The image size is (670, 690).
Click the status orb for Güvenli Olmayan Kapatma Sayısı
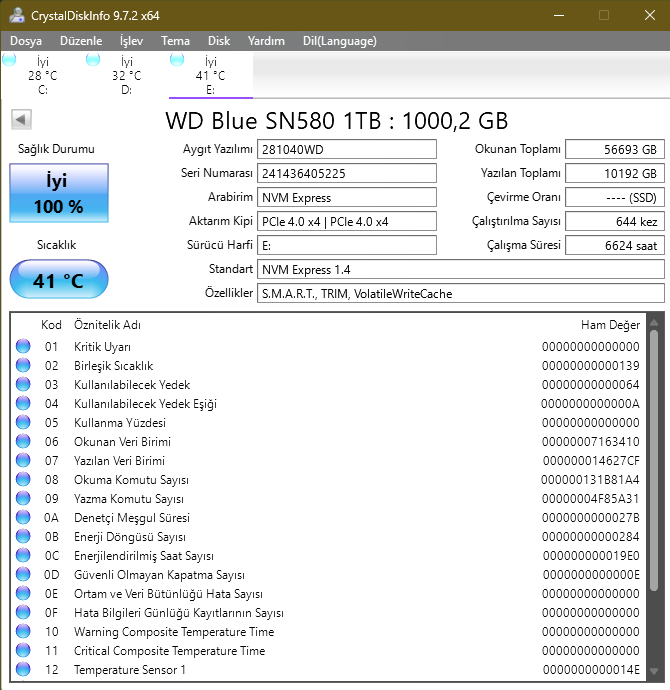(x=23, y=574)
